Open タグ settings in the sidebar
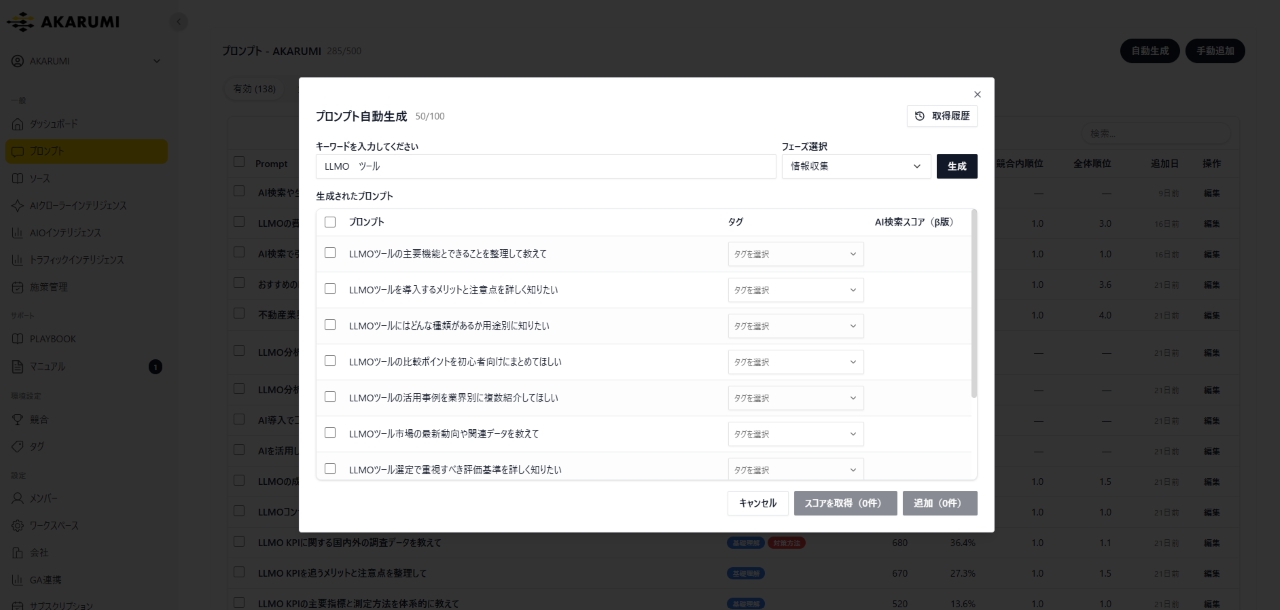This screenshot has height=610, width=1280. pyautogui.click(x=86, y=446)
